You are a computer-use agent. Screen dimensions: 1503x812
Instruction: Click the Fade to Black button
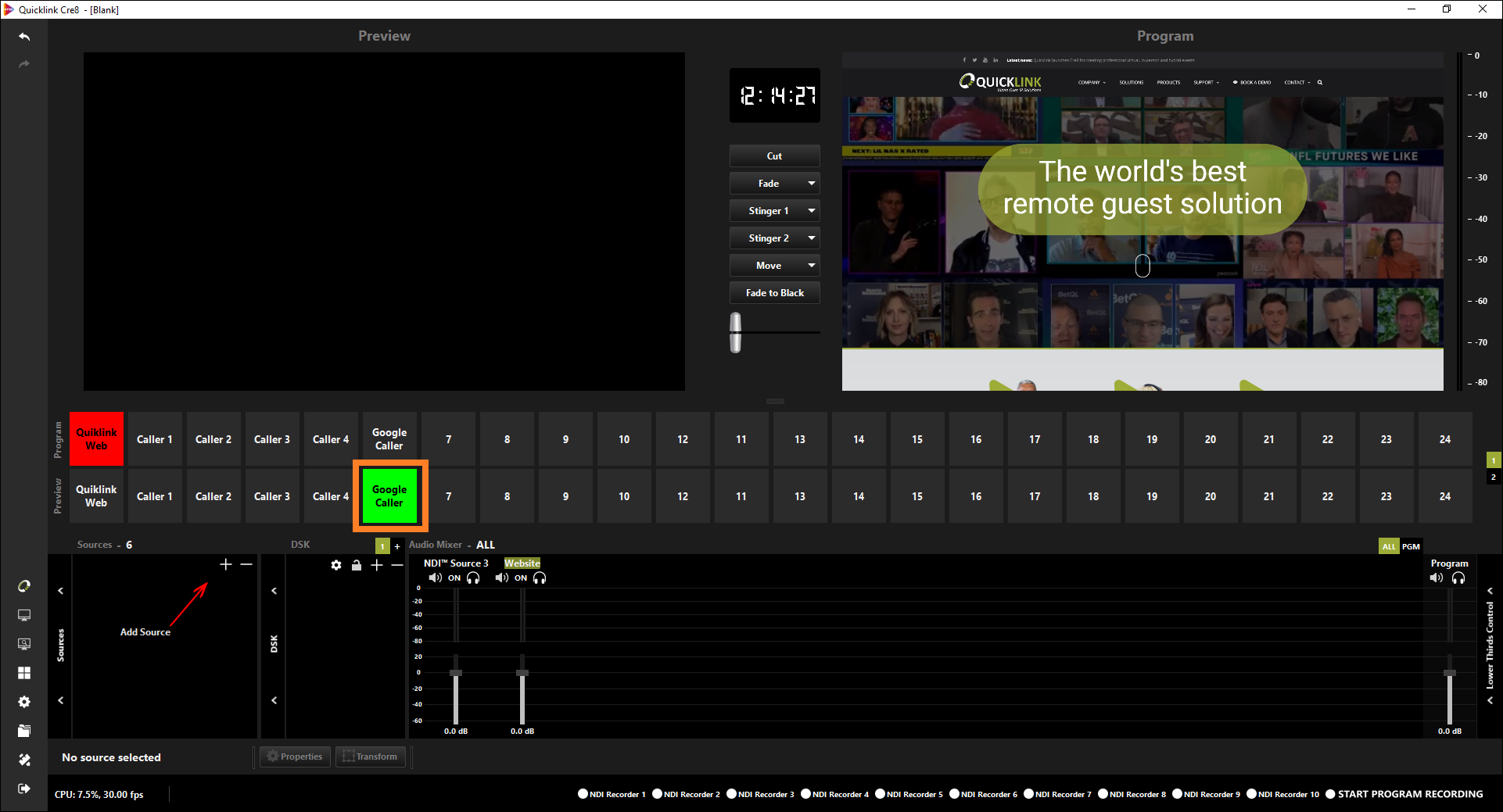[775, 293]
